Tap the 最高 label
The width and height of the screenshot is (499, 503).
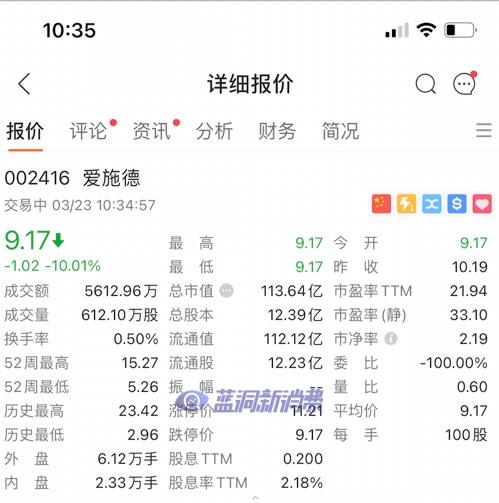coord(191,243)
